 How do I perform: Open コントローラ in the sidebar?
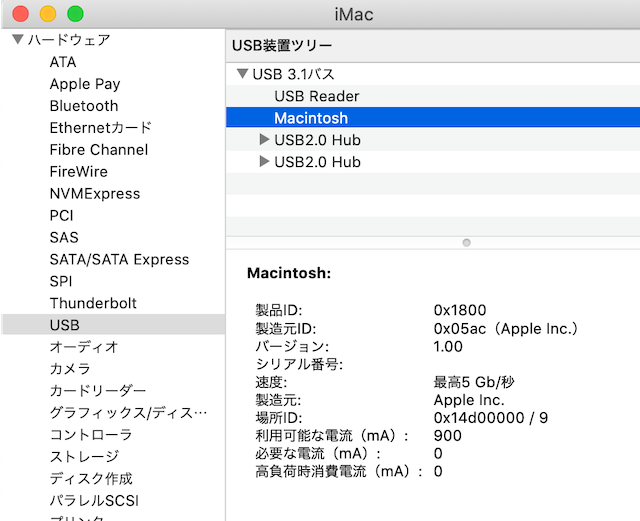(91, 434)
